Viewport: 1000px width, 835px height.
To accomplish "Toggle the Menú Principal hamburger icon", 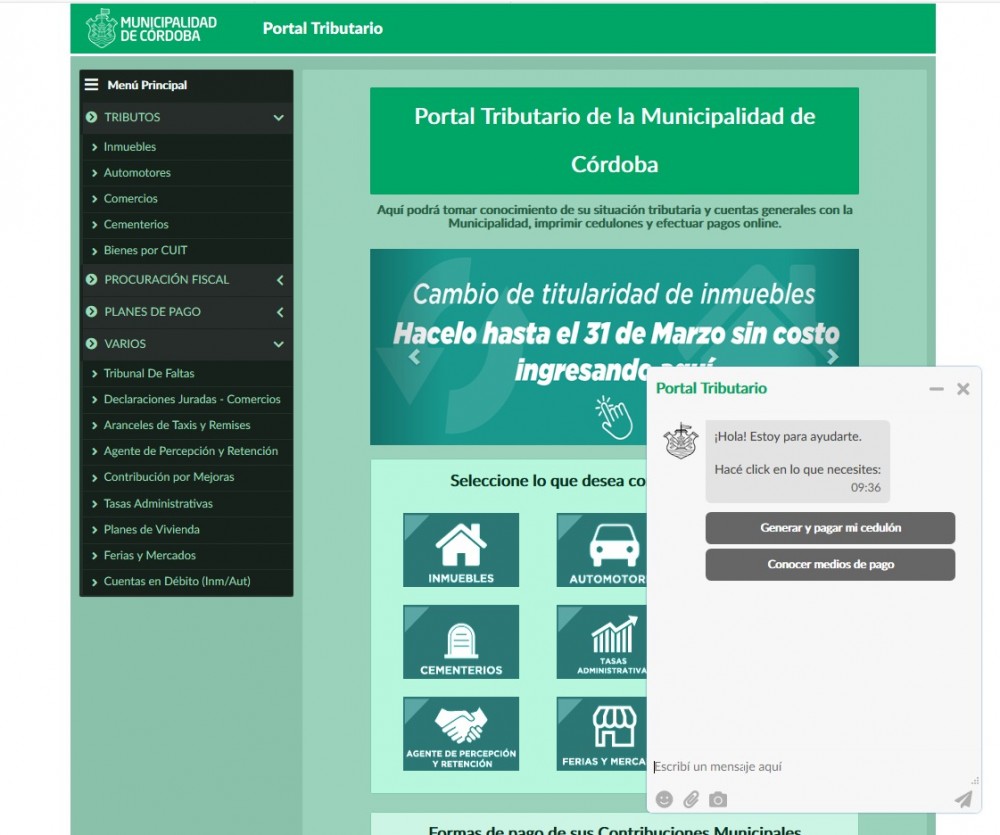I will 92,85.
